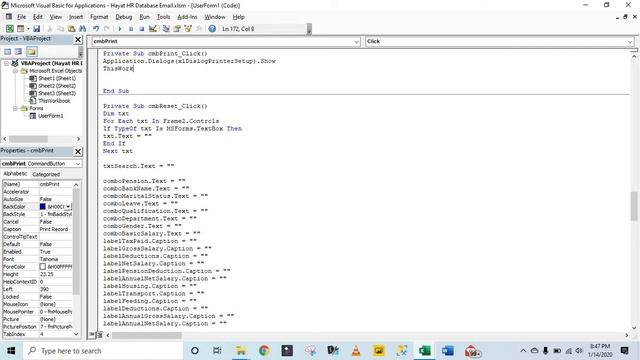
Task: Open the Help menu
Action: (238, 17)
